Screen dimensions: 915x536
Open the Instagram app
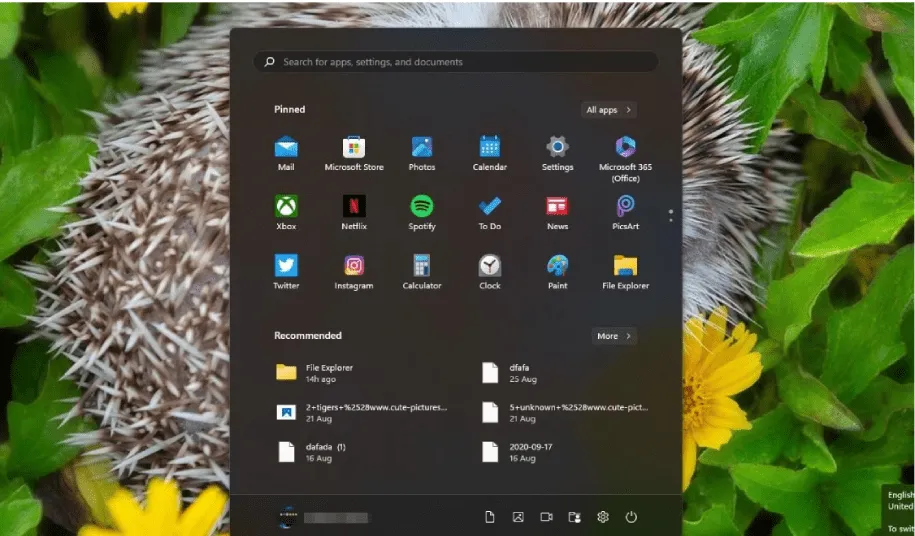[x=354, y=266]
